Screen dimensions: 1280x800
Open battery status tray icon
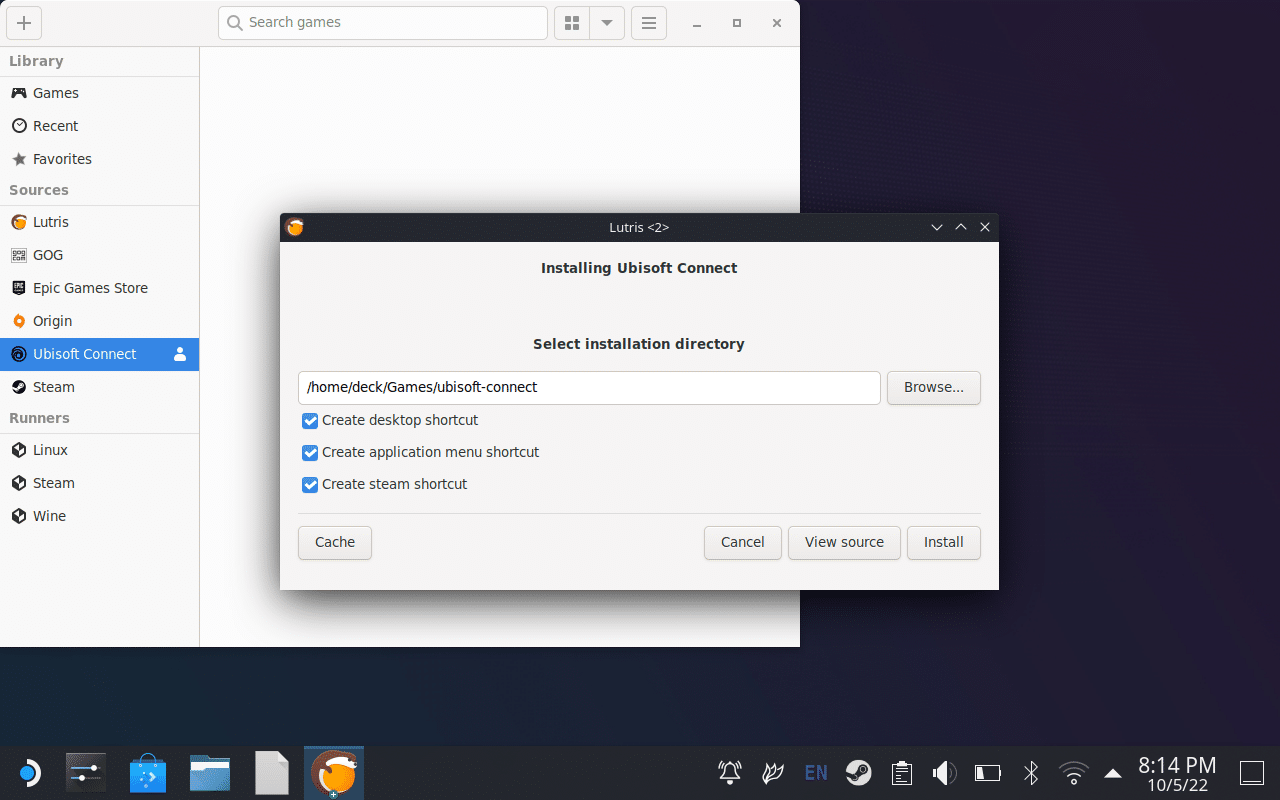click(x=988, y=773)
